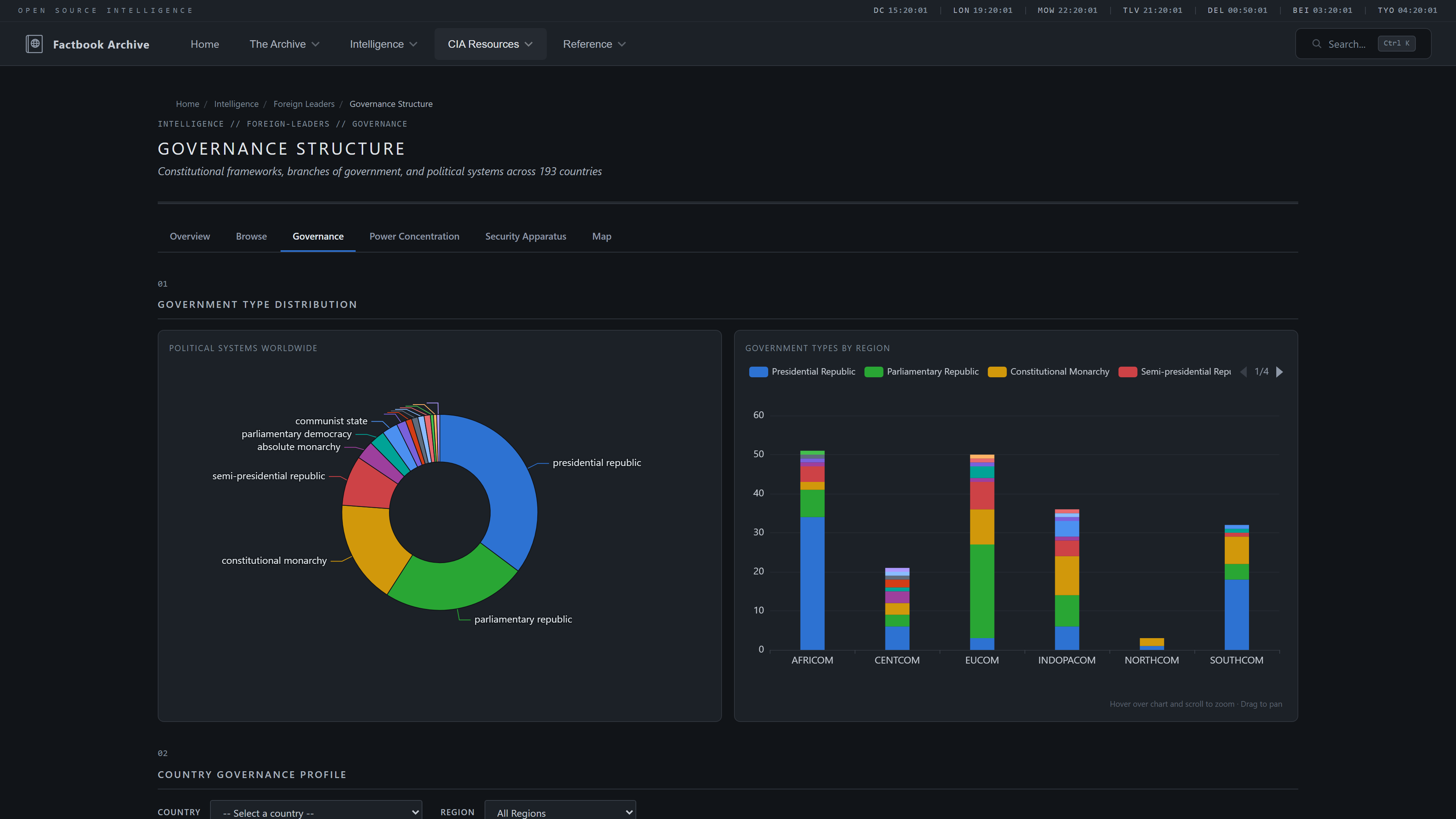Screen dimensions: 1456x819
Task: Open the Select a country dropdown
Action: 315,812
